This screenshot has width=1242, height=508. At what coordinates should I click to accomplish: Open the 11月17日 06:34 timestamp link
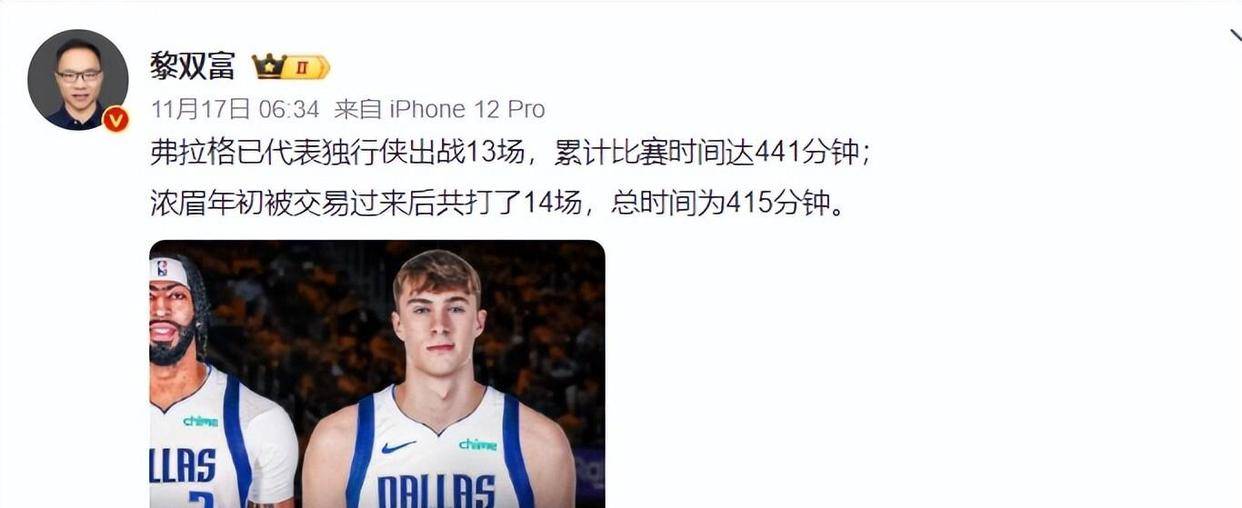(x=235, y=109)
